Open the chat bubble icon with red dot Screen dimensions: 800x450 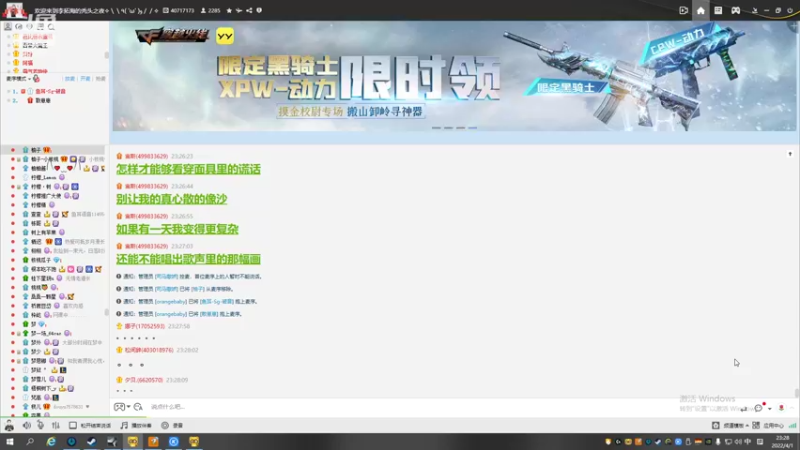(x=759, y=408)
